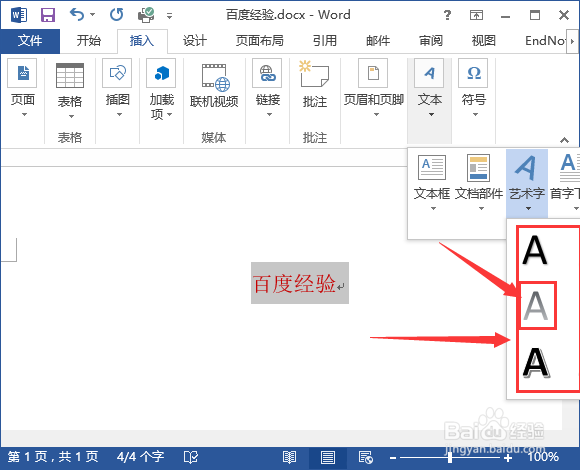Save the document with the floppy icon
Viewport: 580px width, 470px height.
48,15
